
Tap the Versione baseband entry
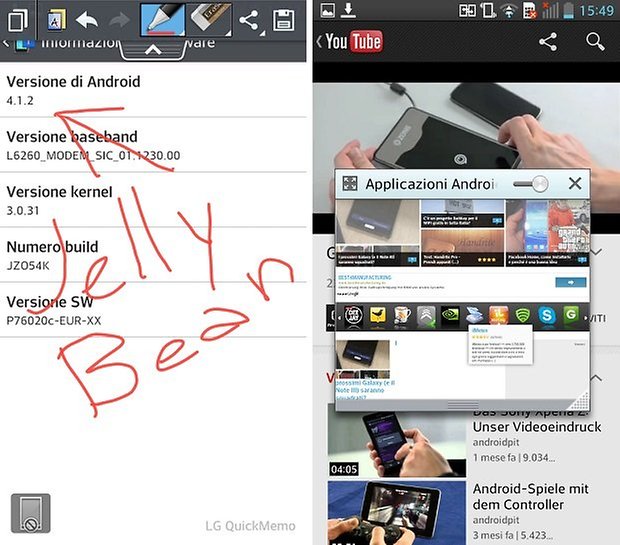click(x=153, y=145)
